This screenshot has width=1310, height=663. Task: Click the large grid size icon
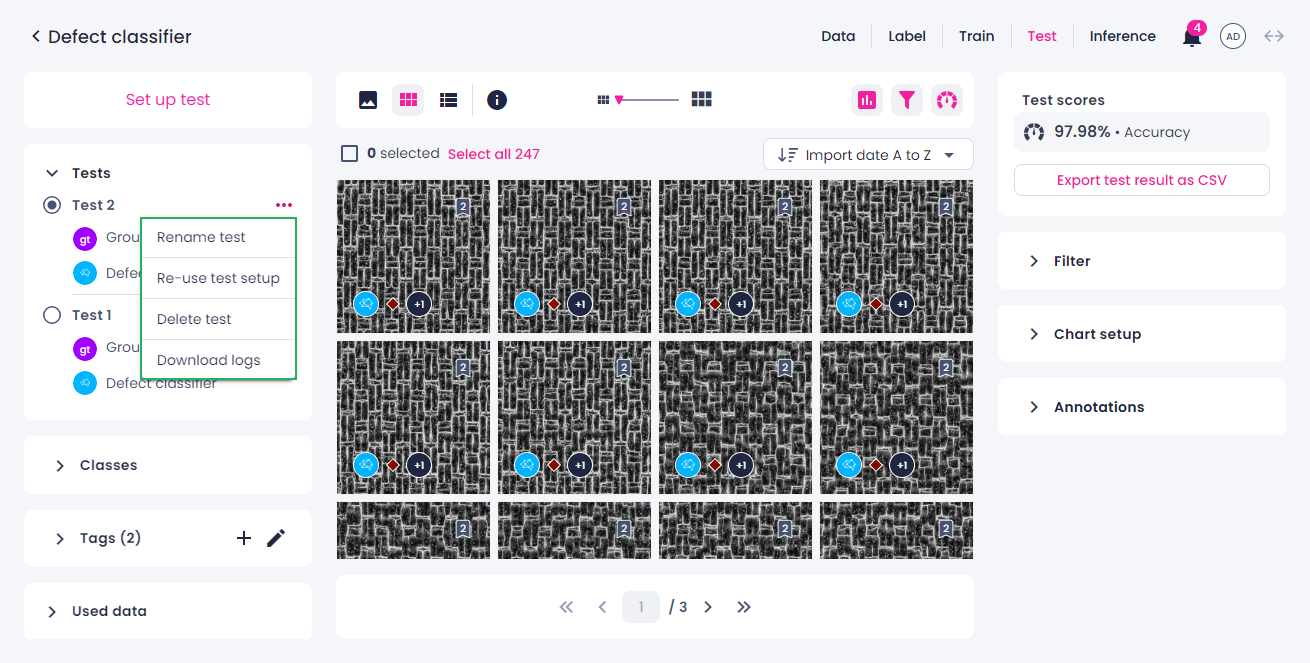[702, 99]
